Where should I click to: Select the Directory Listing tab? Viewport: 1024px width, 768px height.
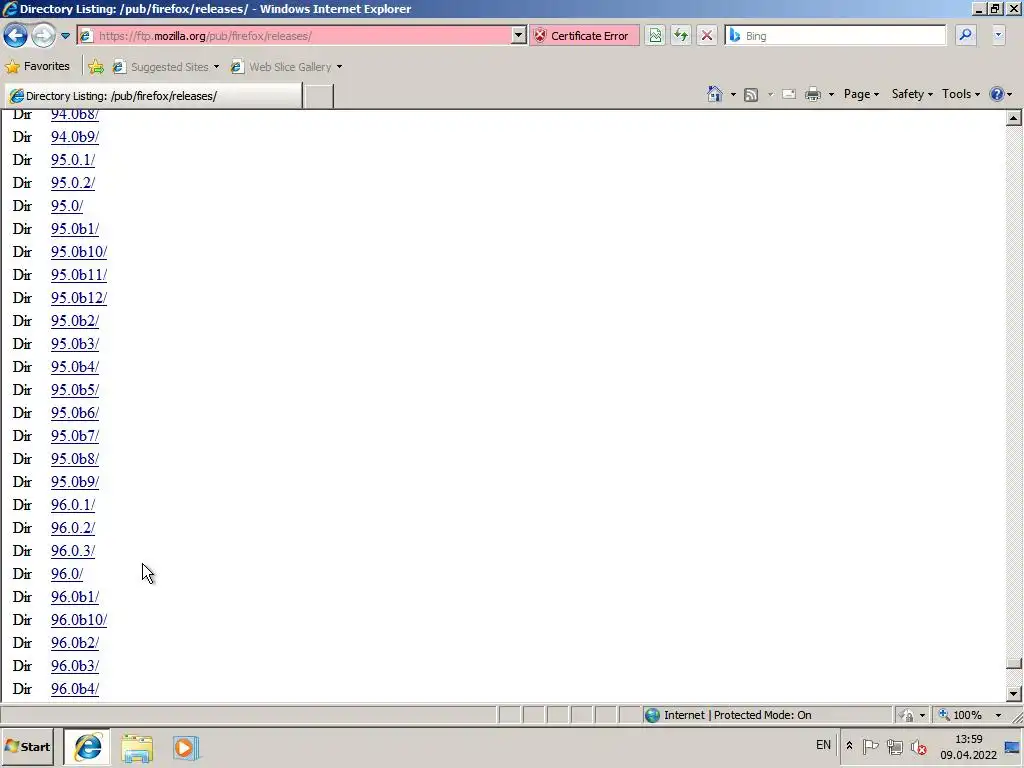[153, 96]
